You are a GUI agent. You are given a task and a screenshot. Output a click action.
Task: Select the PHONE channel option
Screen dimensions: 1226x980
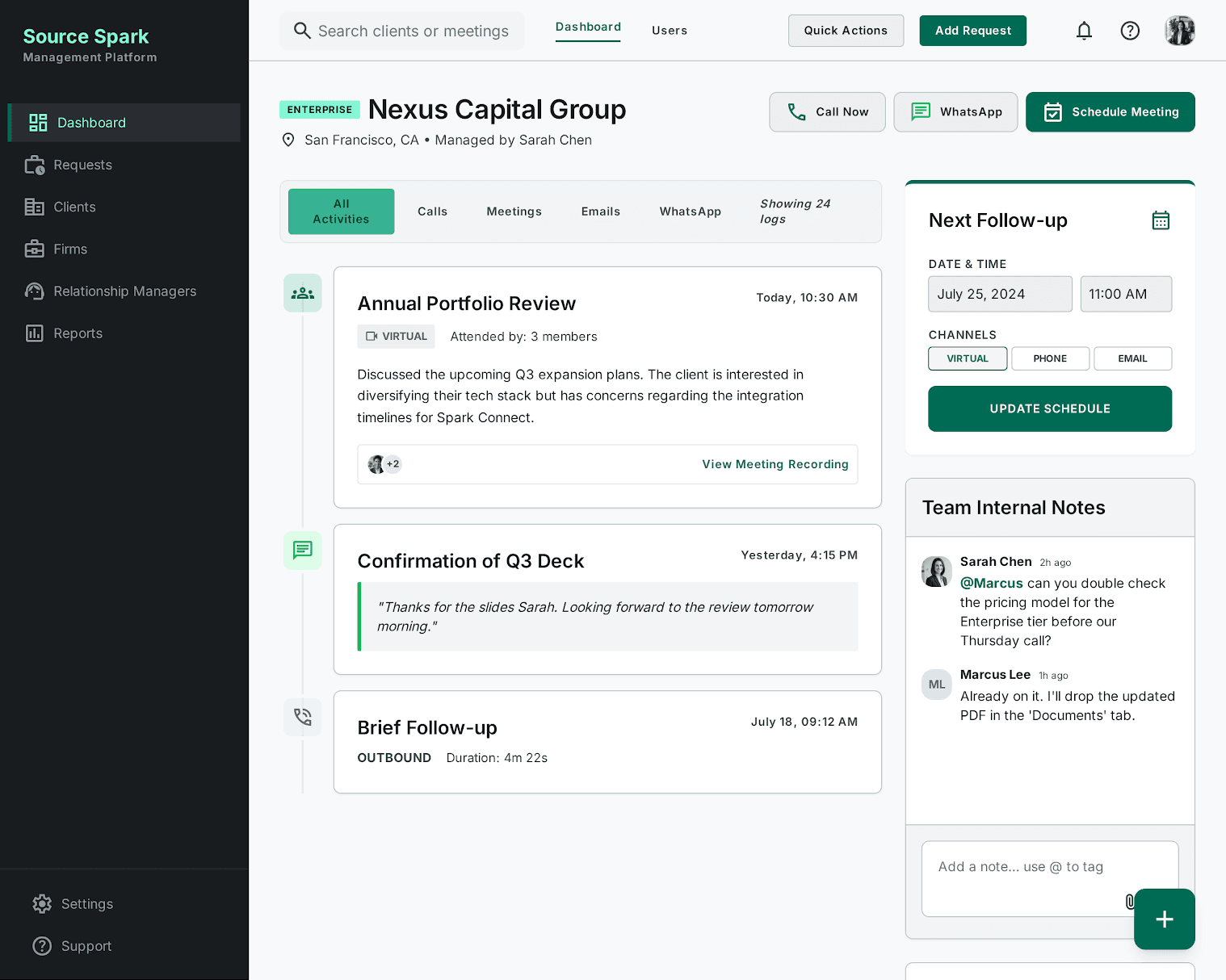(x=1050, y=358)
